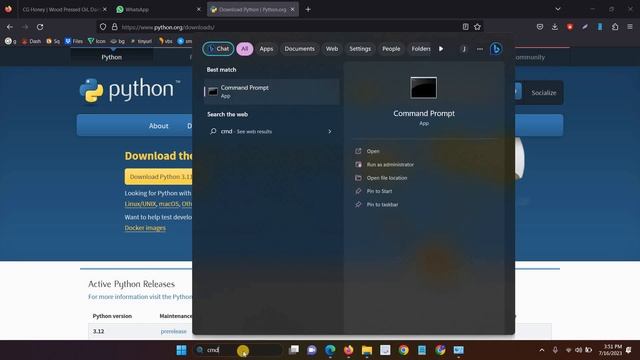Switch to Firefox on taskbar
The image size is (640, 360).
[x=349, y=350]
